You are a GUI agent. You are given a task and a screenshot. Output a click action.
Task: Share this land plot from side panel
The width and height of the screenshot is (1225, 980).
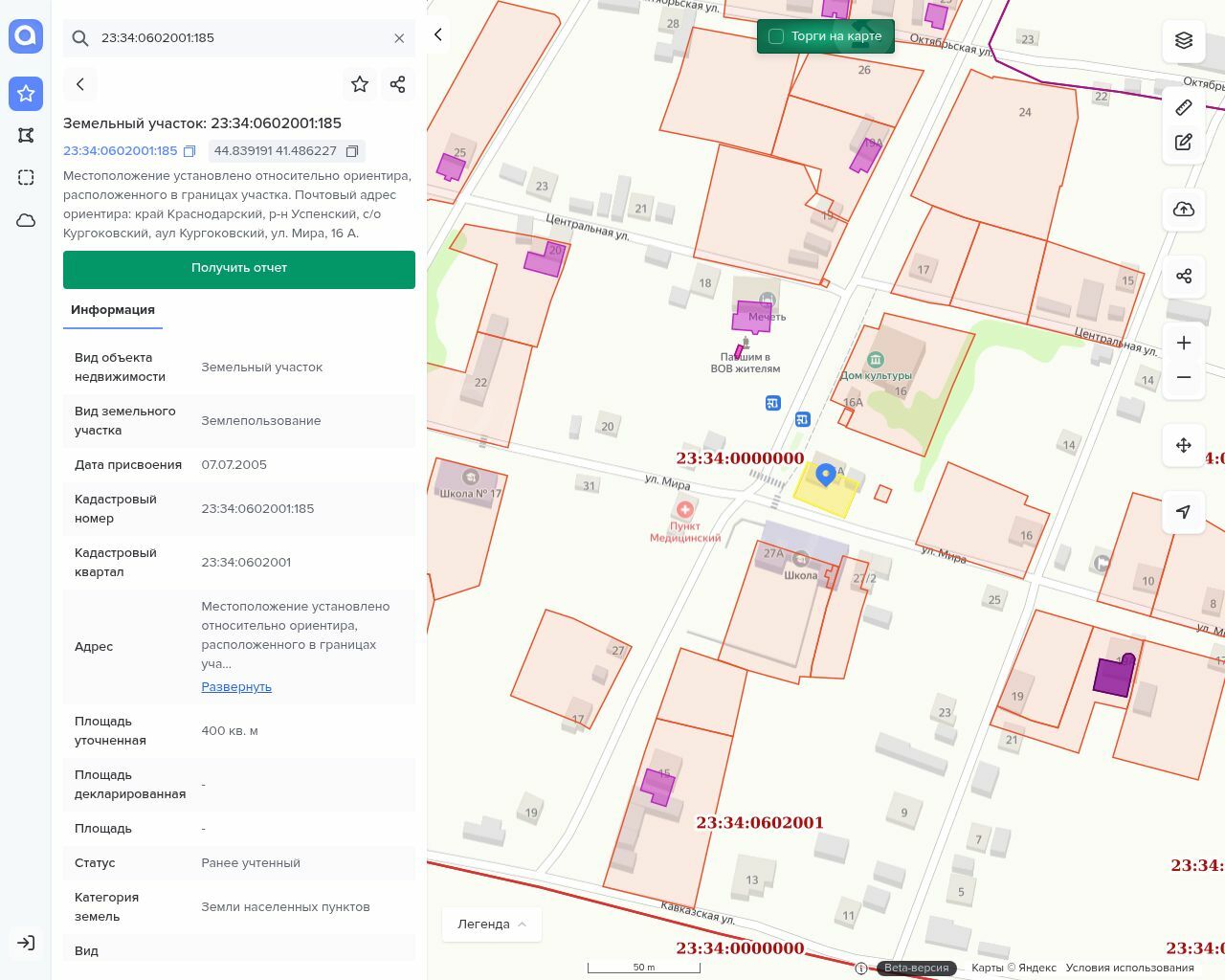point(398,84)
